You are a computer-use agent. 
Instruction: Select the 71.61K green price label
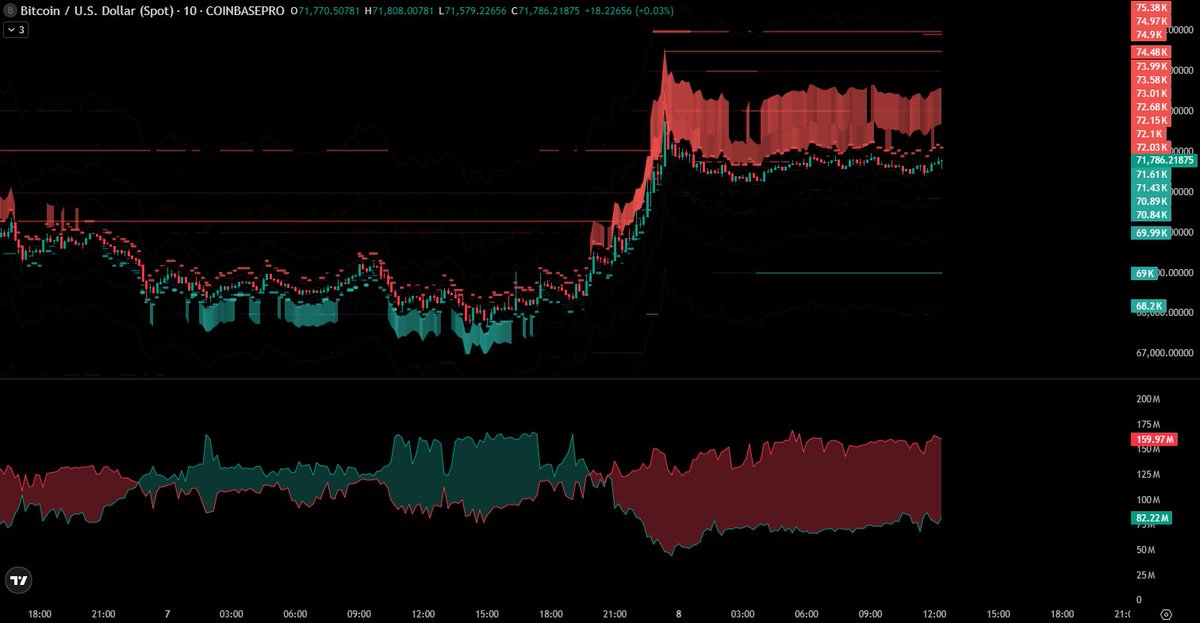[x=1152, y=174]
